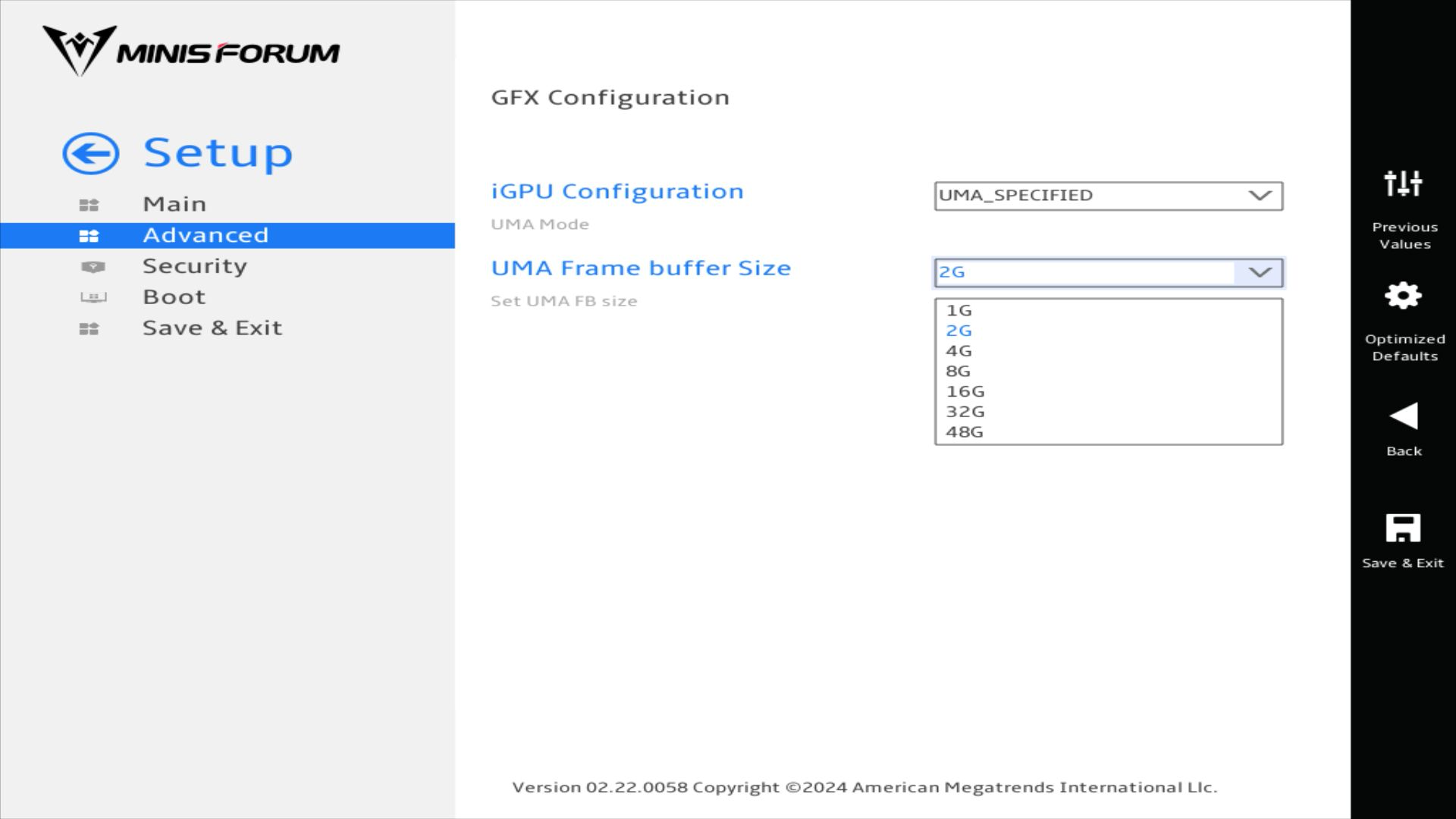The height and width of the screenshot is (819, 1456).
Task: Click the Save & Exit floppy icon
Action: [x=1403, y=529]
